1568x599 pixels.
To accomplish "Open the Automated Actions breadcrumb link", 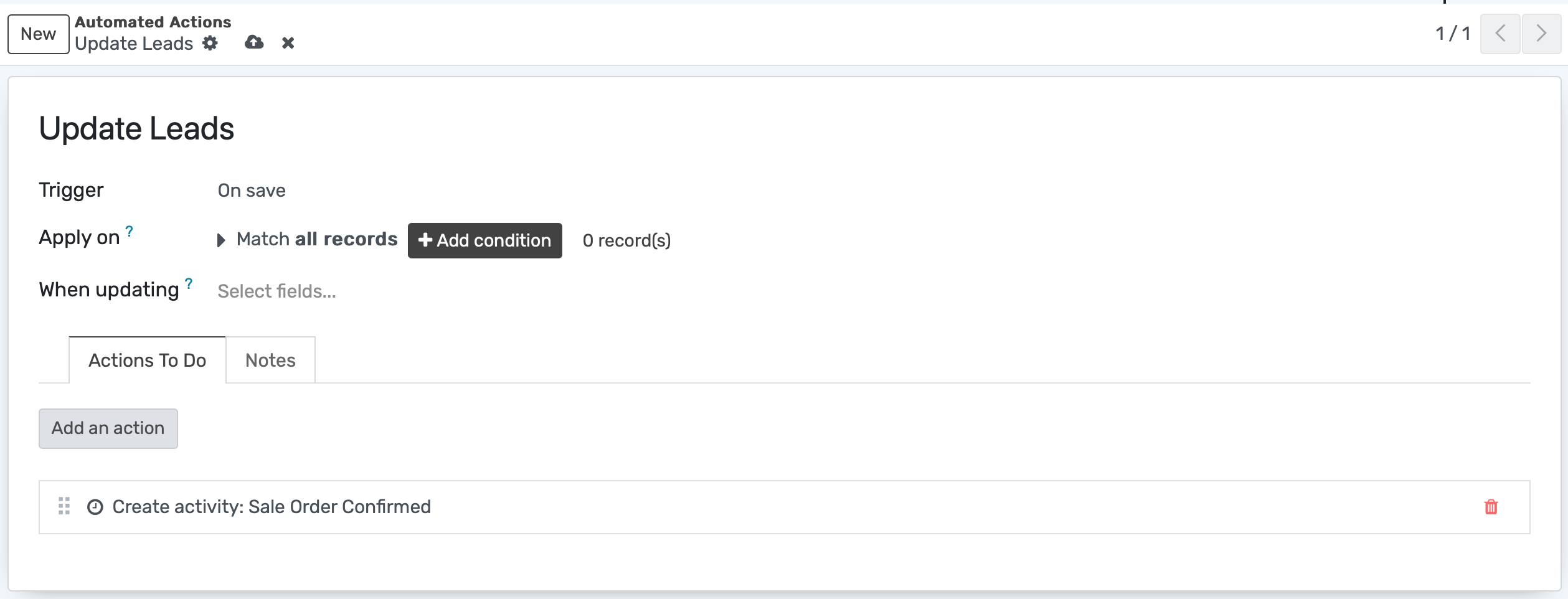I will coord(153,22).
